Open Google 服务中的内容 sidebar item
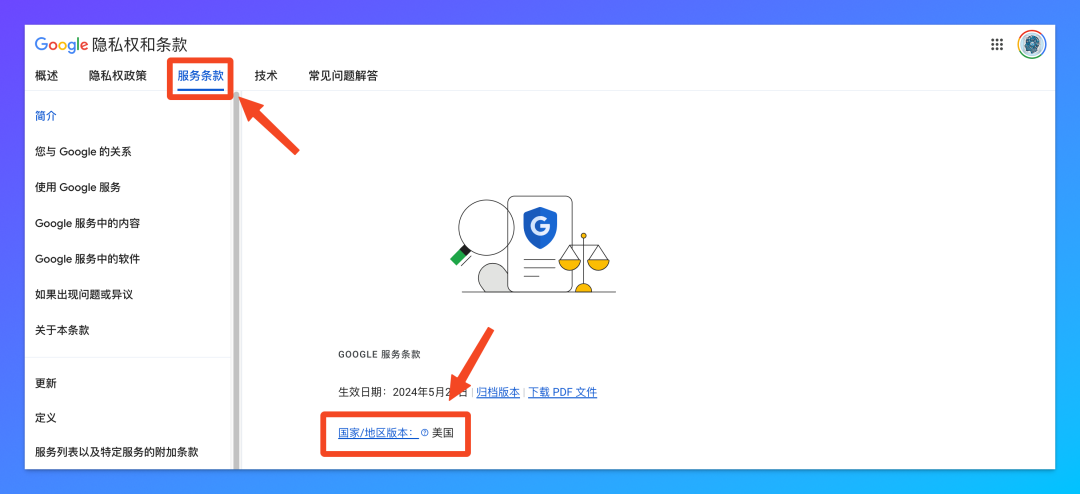This screenshot has width=1080, height=494. [87, 223]
